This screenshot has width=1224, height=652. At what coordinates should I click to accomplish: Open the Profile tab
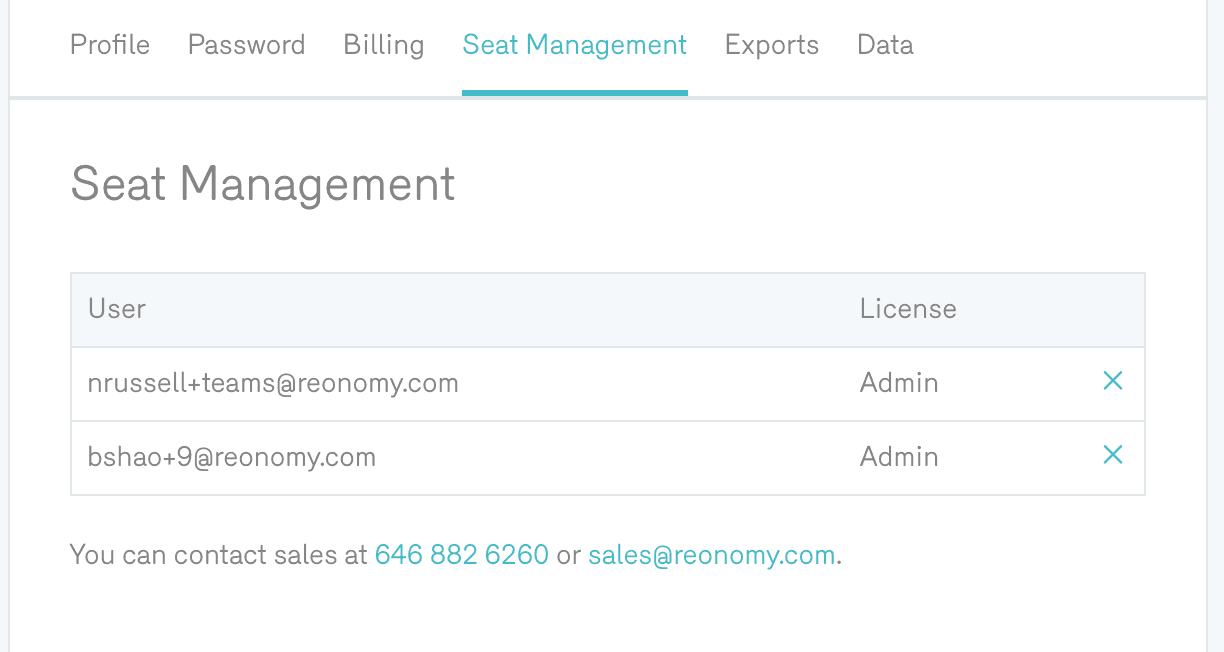coord(110,45)
